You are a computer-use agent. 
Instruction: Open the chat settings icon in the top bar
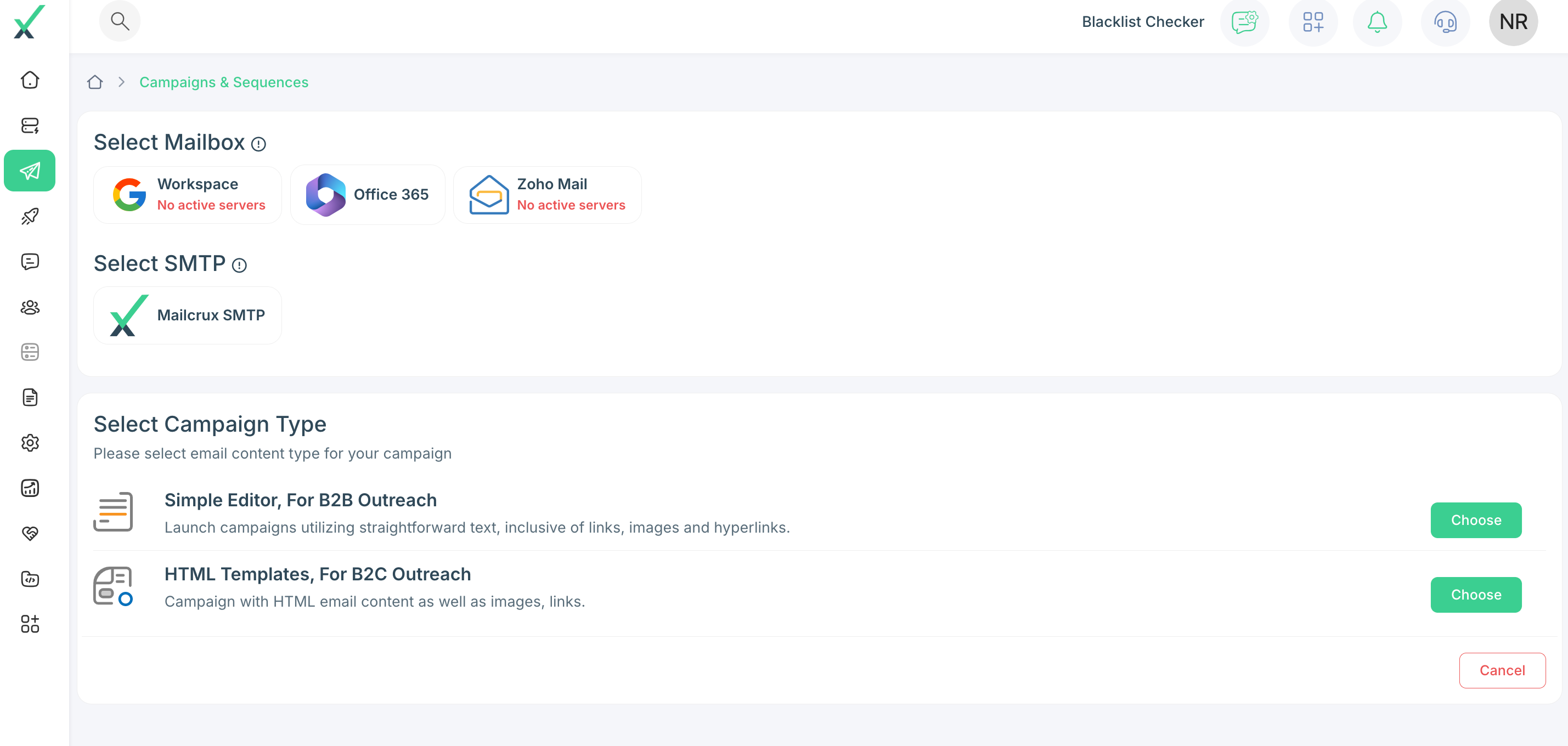(x=1244, y=22)
